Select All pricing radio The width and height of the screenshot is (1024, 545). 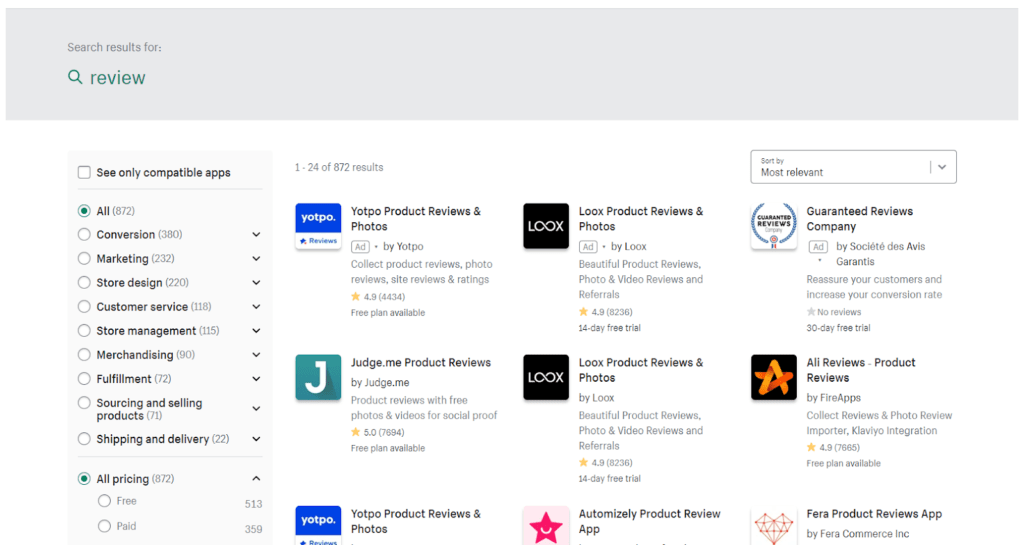click(84, 478)
